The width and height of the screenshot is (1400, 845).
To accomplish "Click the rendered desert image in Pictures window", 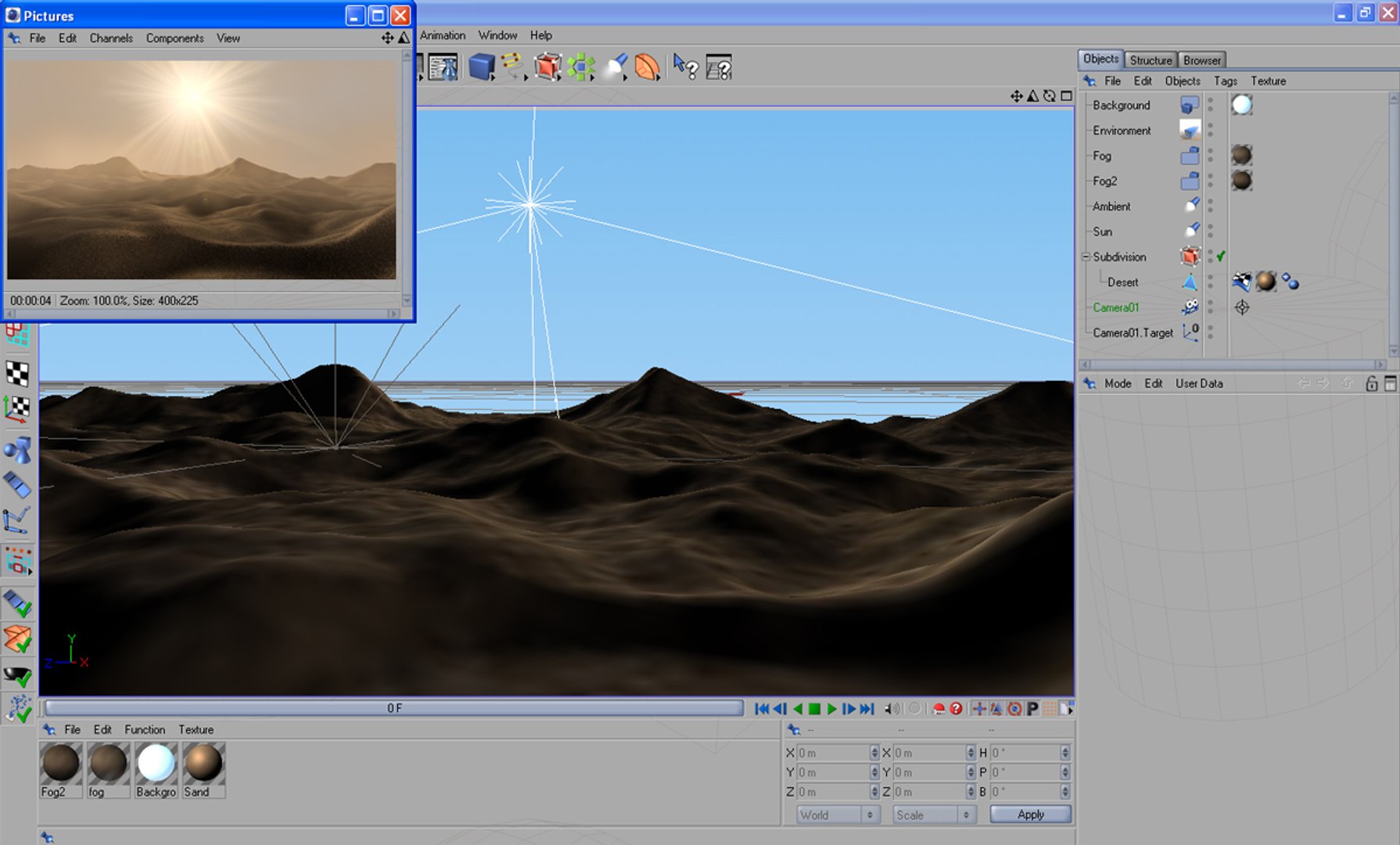I will pyautogui.click(x=202, y=170).
